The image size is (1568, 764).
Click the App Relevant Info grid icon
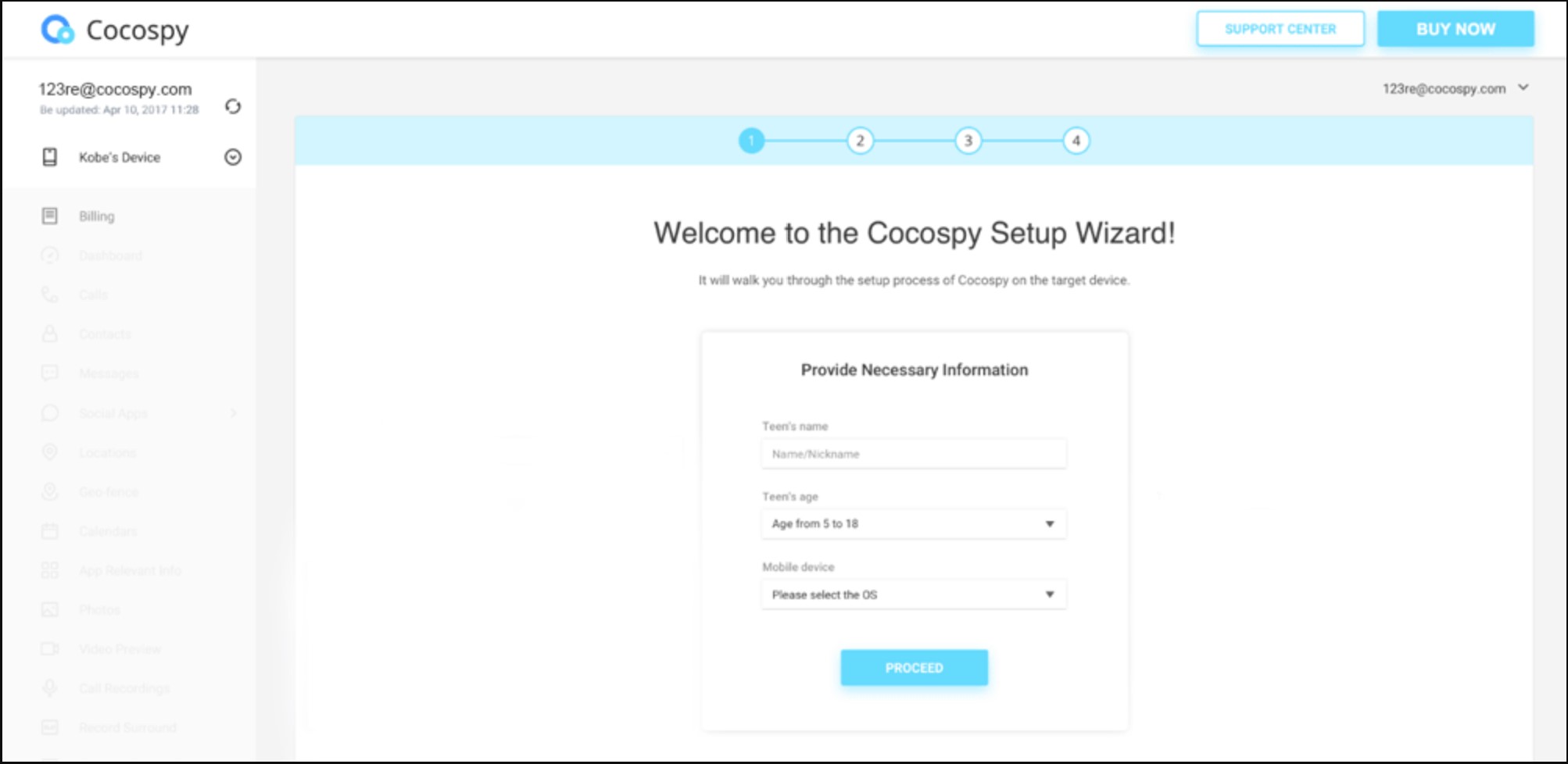click(49, 570)
